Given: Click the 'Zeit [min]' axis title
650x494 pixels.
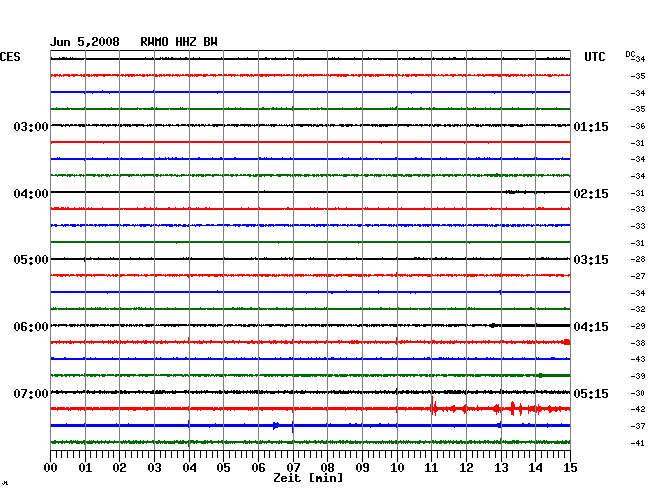Looking at the screenshot, I should (308, 478).
